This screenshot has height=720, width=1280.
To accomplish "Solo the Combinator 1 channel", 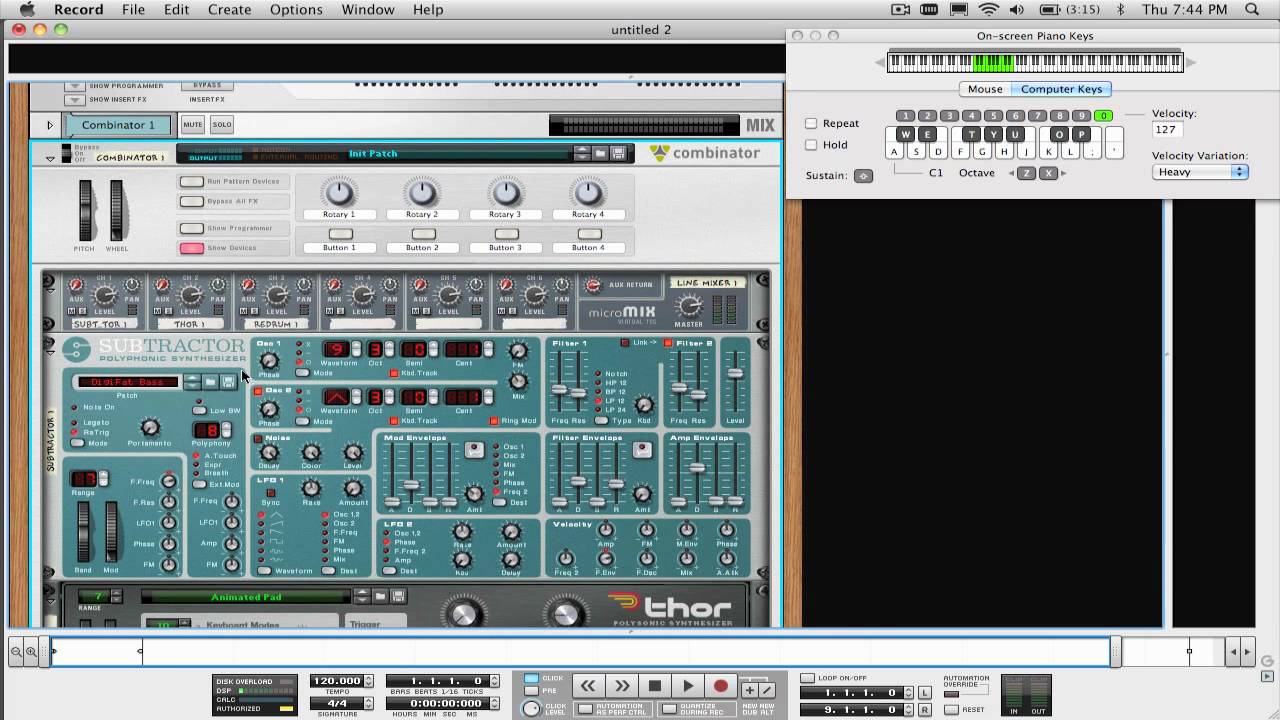I will (x=221, y=125).
